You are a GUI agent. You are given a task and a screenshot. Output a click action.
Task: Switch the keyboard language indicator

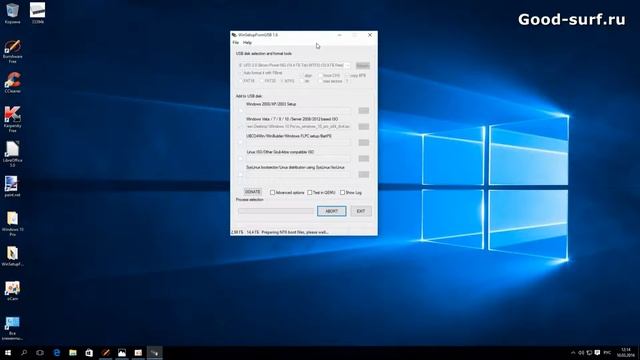607,353
